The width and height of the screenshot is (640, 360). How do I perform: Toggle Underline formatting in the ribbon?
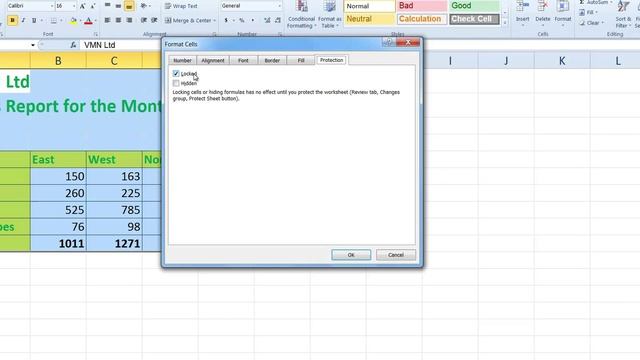pyautogui.click(x=34, y=20)
